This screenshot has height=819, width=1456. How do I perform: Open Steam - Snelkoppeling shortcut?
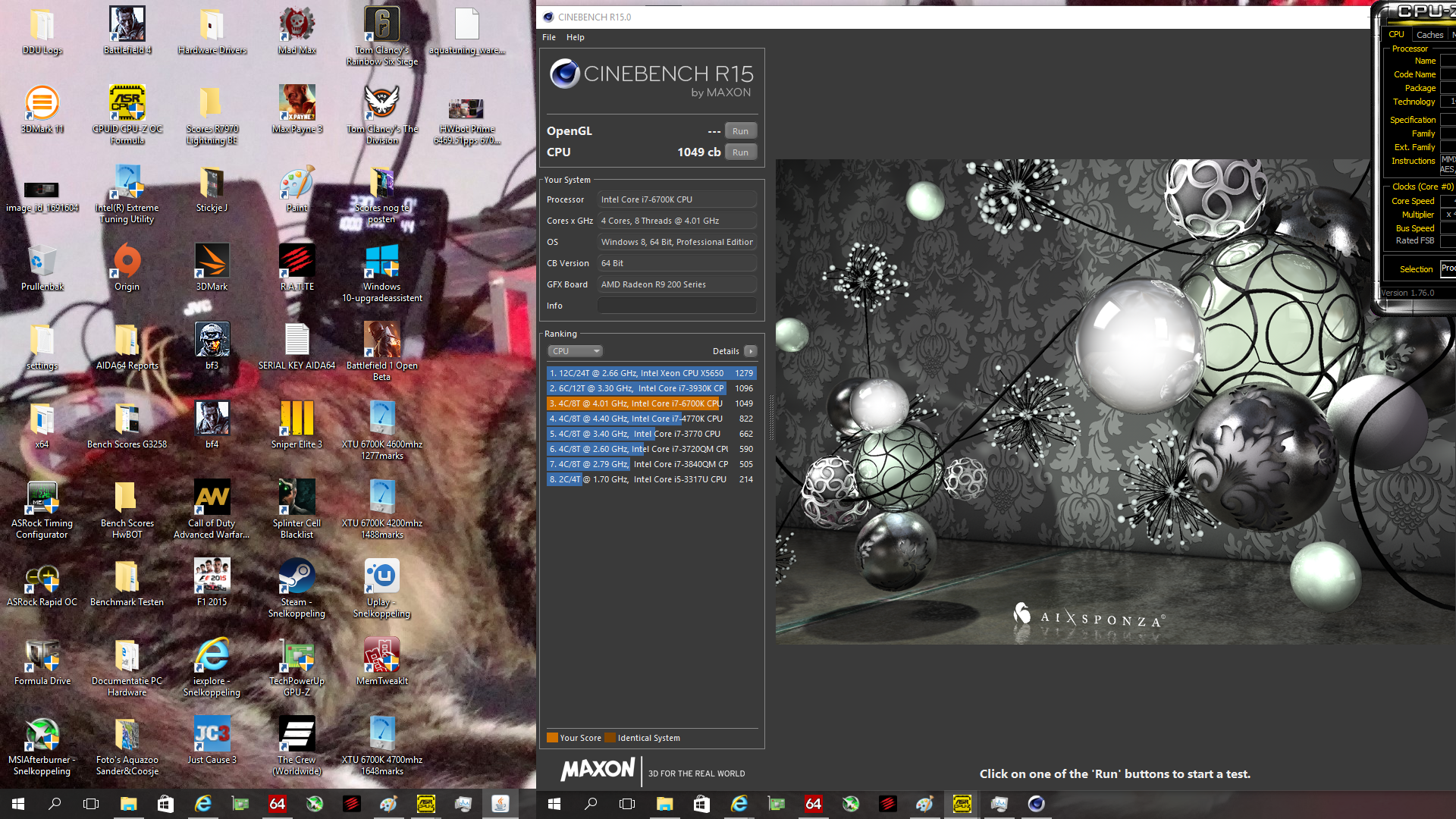point(297,587)
